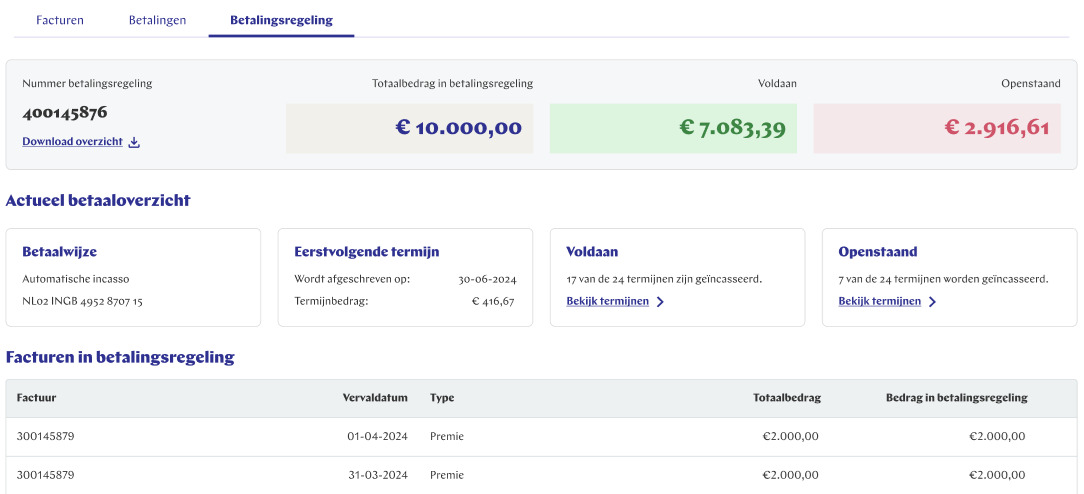1084x494 pixels.
Task: Click the IBAN NL02 INGB 4952 8707 15
Action: pyautogui.click(x=82, y=301)
